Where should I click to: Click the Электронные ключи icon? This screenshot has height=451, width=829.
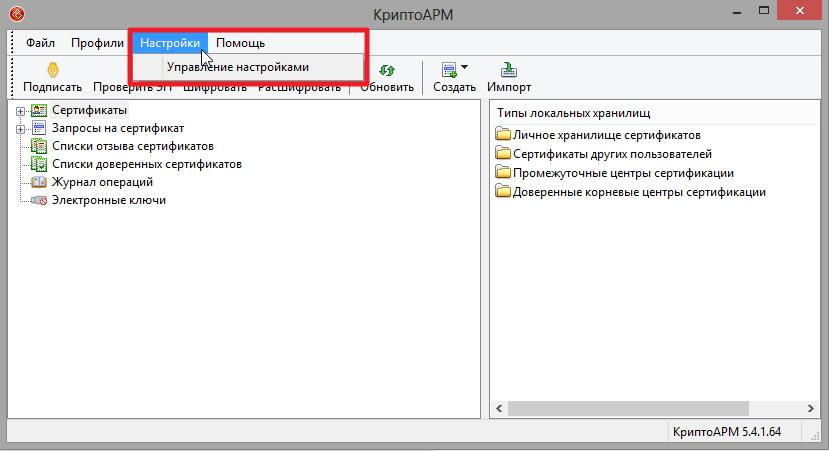coord(39,200)
